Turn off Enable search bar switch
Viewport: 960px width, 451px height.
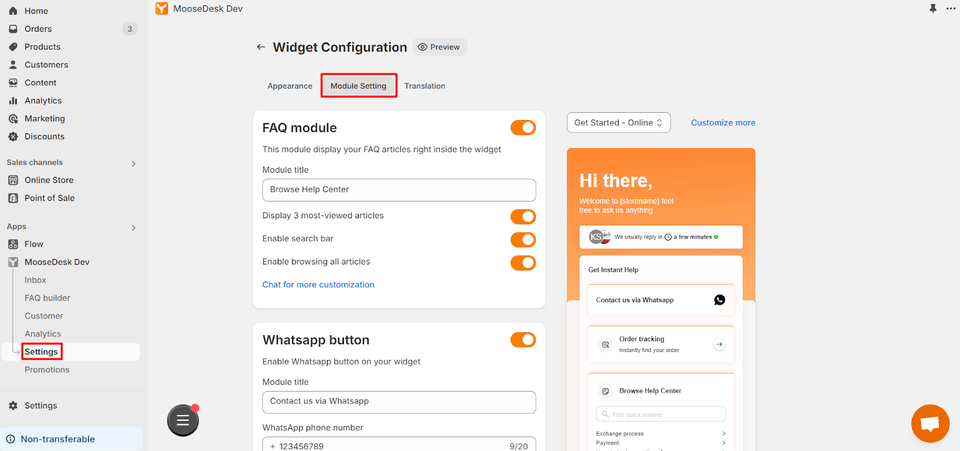(523, 239)
